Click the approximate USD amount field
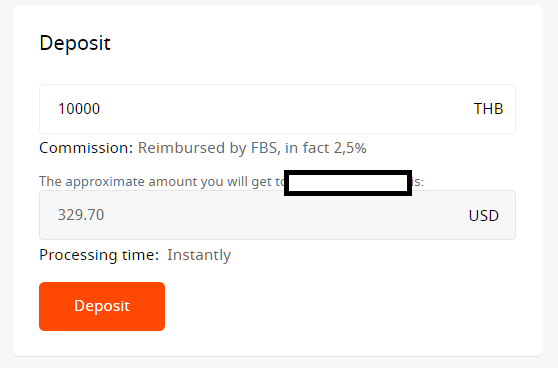The width and height of the screenshot is (558, 368). point(277,215)
